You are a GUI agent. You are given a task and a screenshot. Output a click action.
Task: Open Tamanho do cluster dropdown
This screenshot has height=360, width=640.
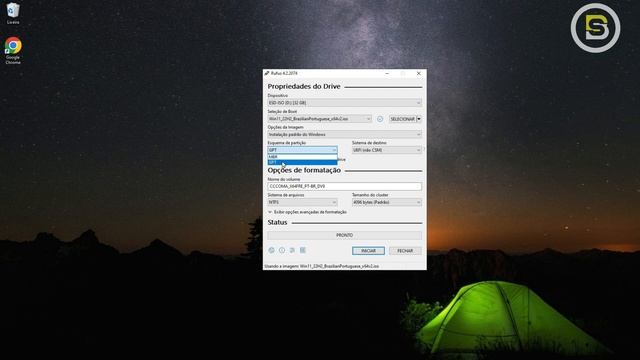point(387,202)
